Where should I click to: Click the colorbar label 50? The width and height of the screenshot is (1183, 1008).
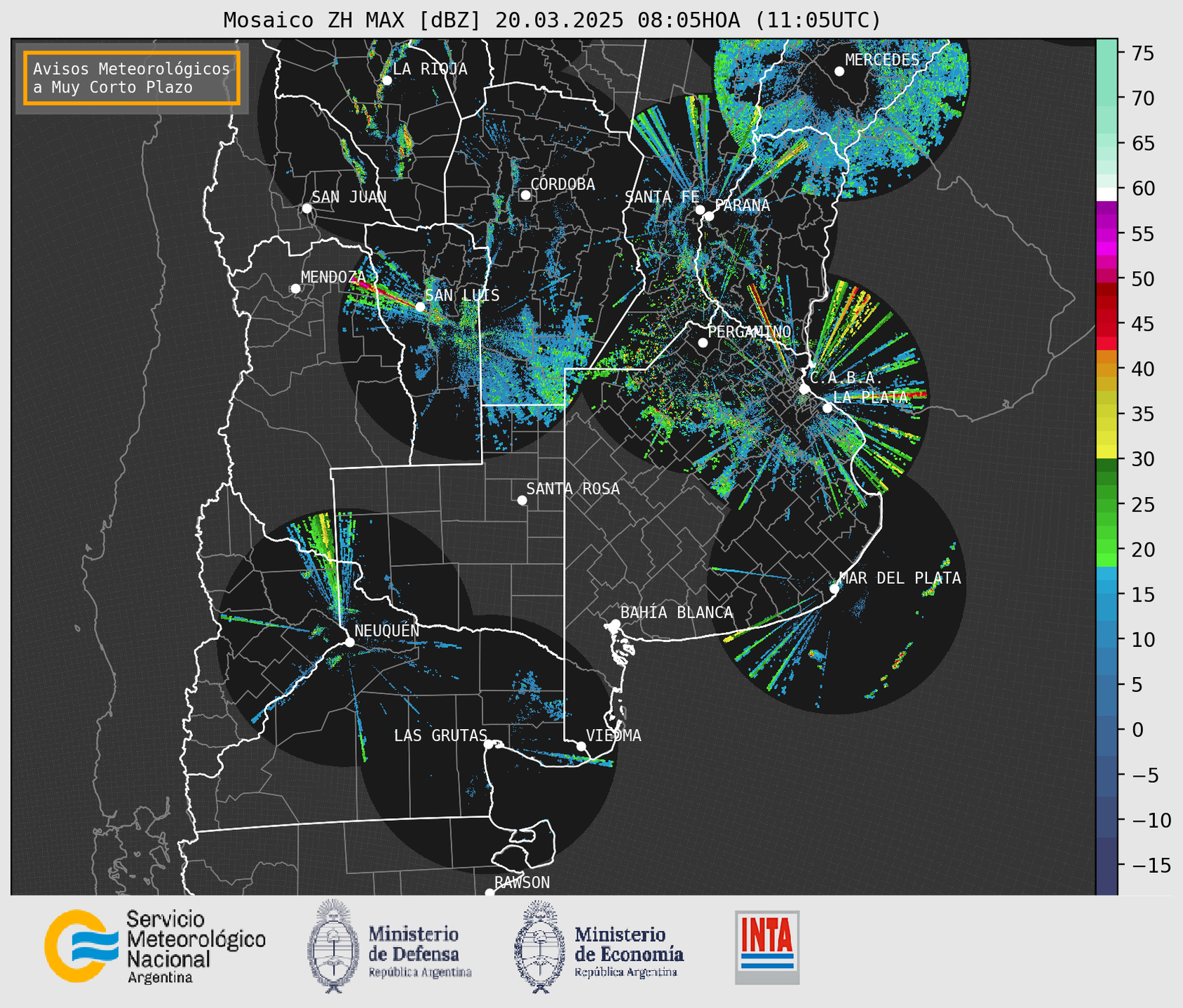pyautogui.click(x=1142, y=279)
